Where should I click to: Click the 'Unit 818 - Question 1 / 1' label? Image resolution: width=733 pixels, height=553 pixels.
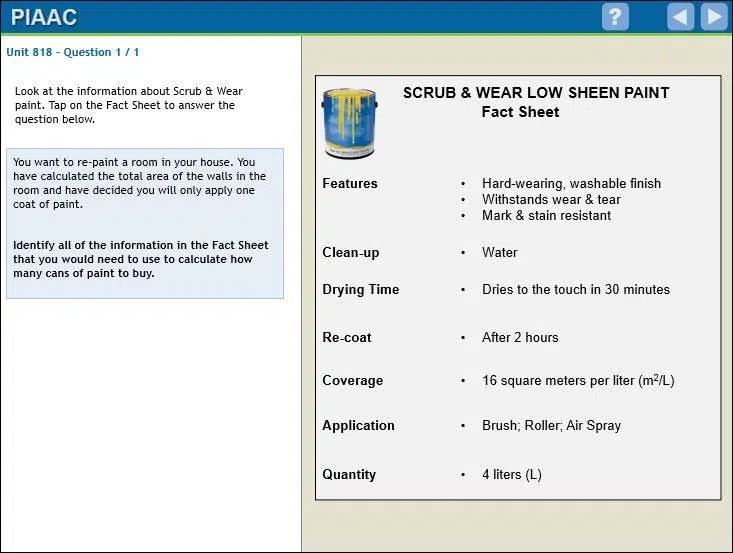[73, 52]
